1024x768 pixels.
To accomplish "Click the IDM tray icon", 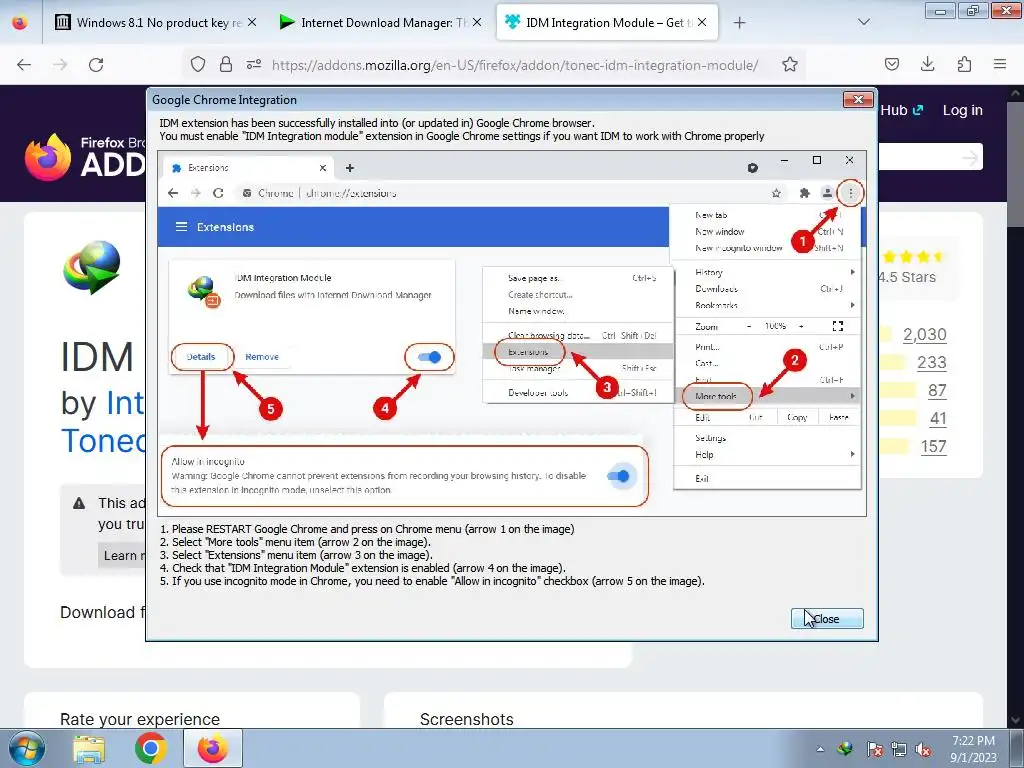I will tap(846, 749).
